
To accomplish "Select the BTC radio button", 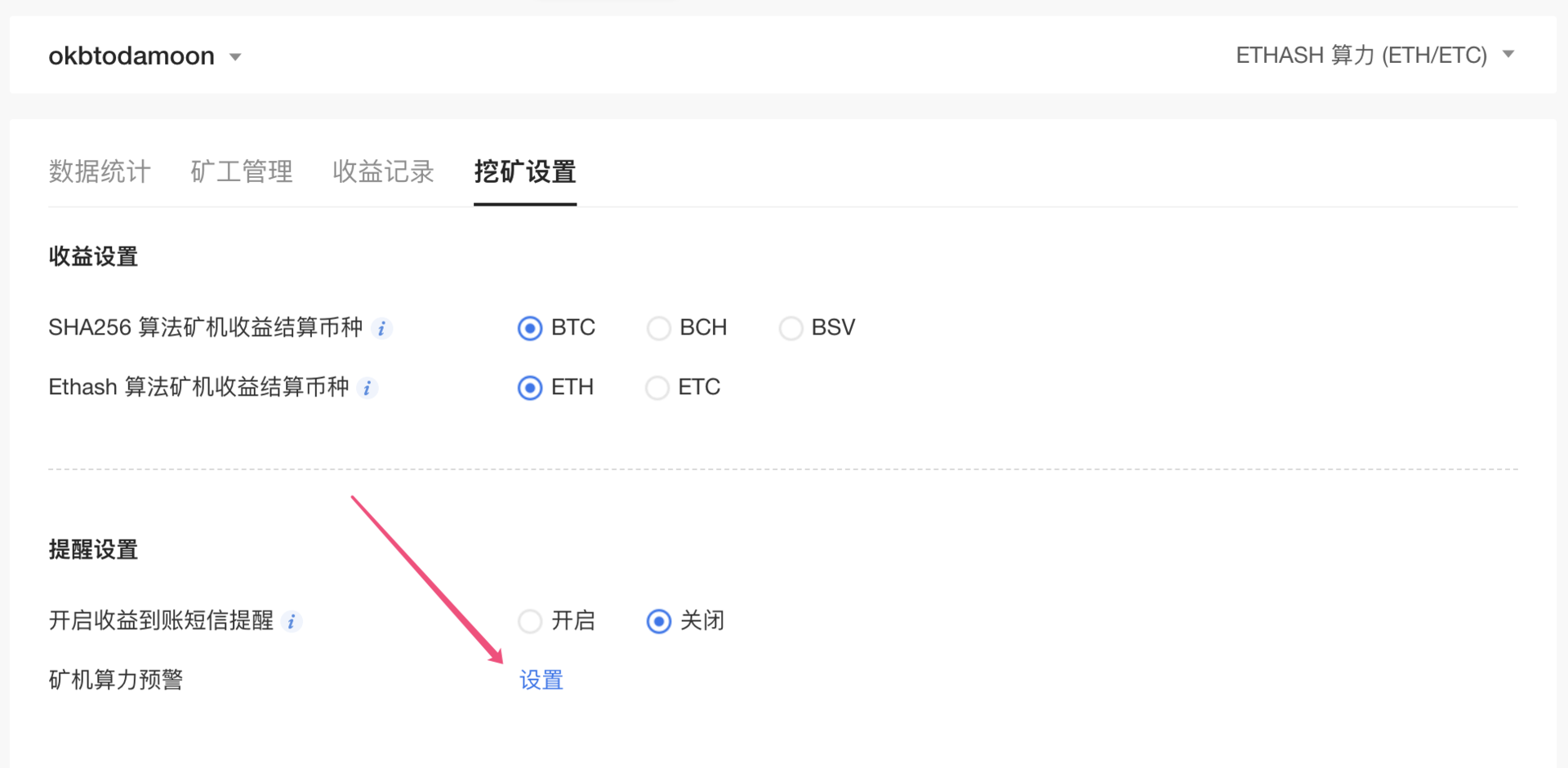I will pyautogui.click(x=530, y=328).
